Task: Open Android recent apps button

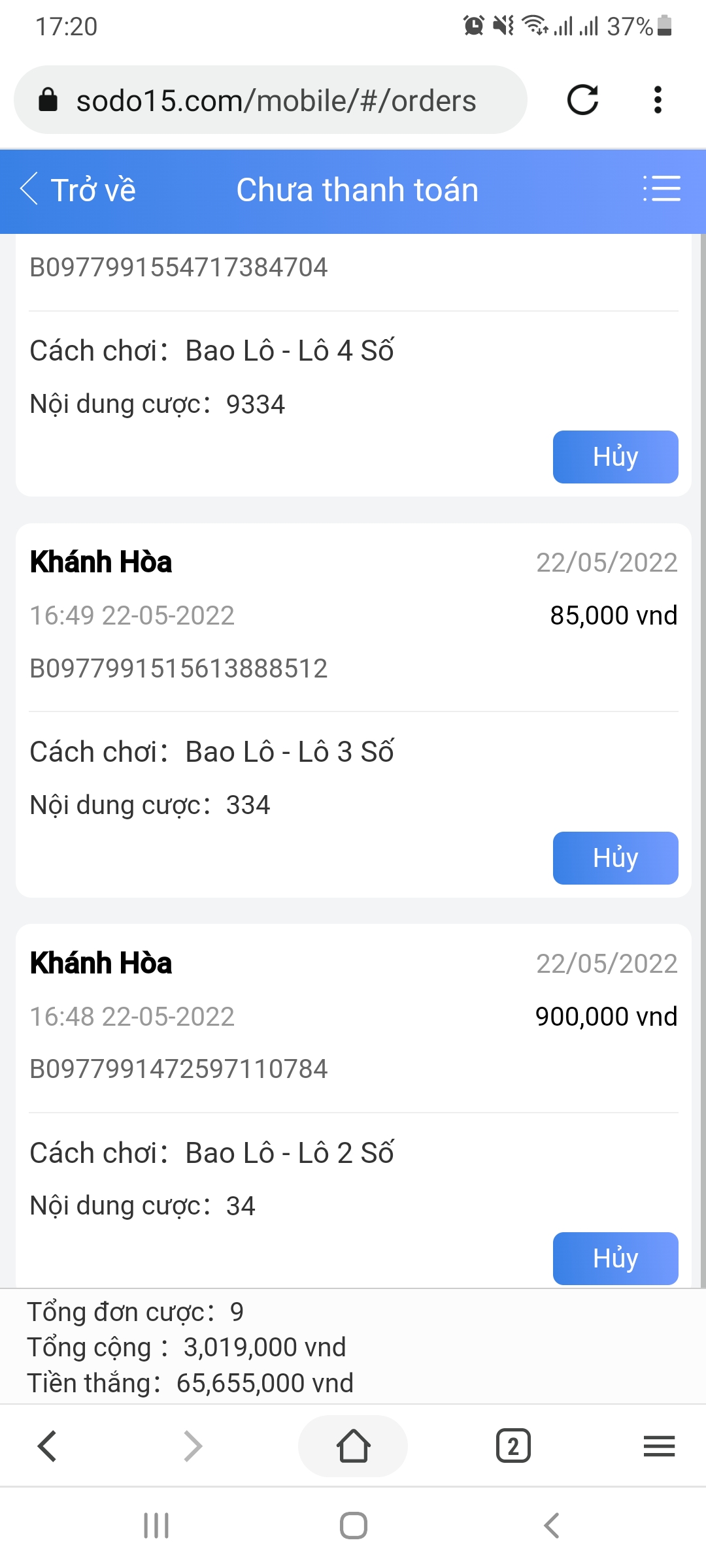Action: pyautogui.click(x=156, y=1526)
